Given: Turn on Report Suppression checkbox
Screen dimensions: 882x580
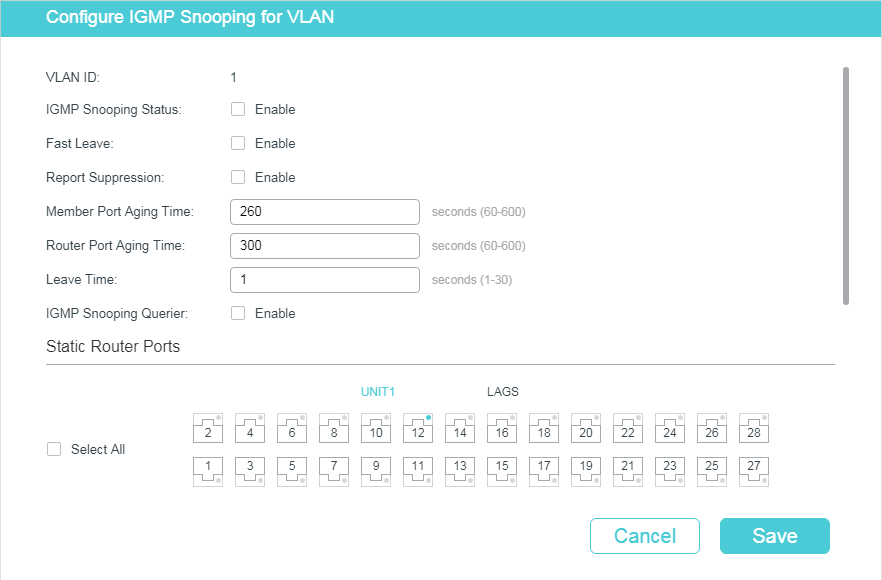Looking at the screenshot, I should (x=238, y=177).
